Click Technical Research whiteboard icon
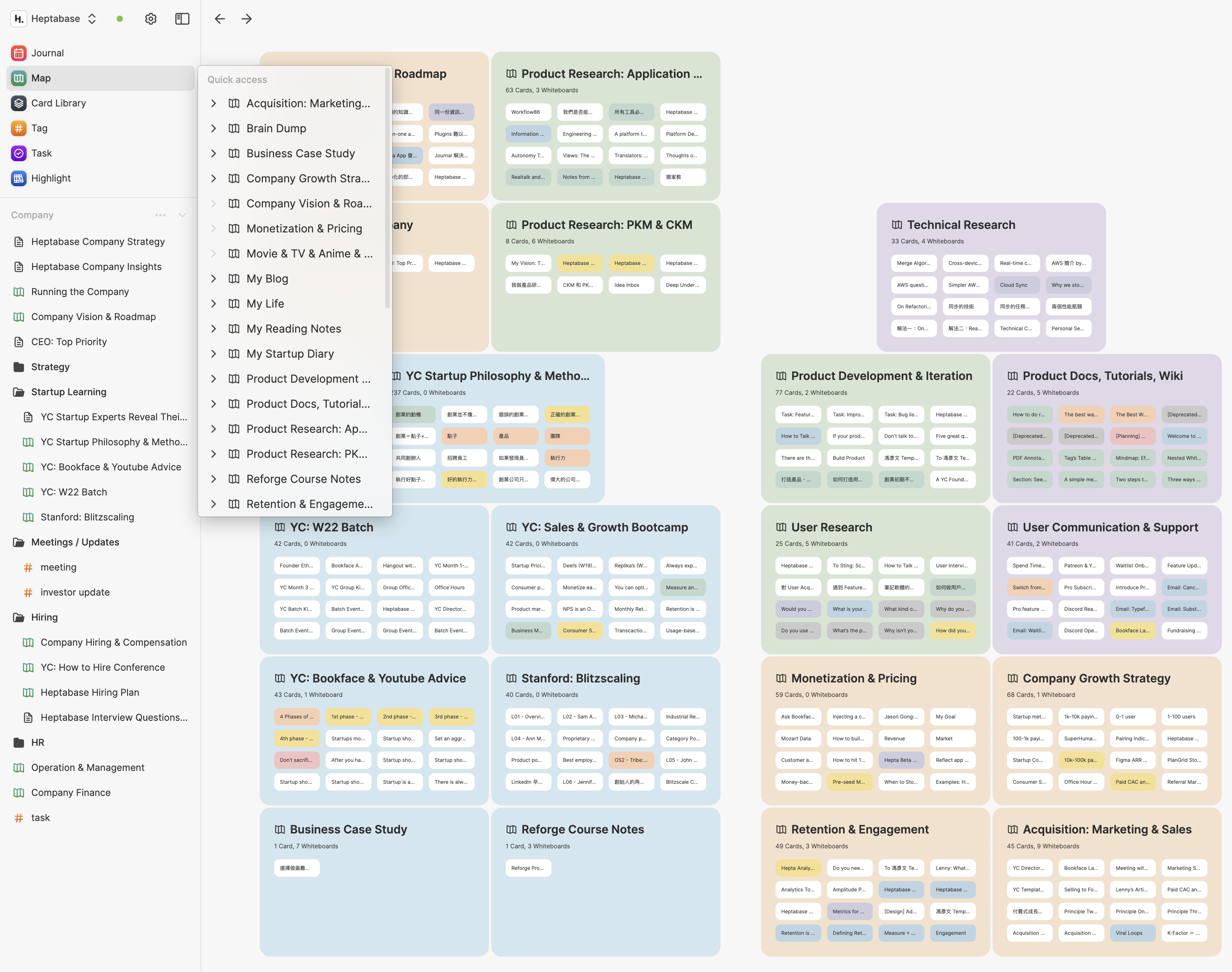Viewport: 1232px width, 972px height. pyautogui.click(x=897, y=225)
